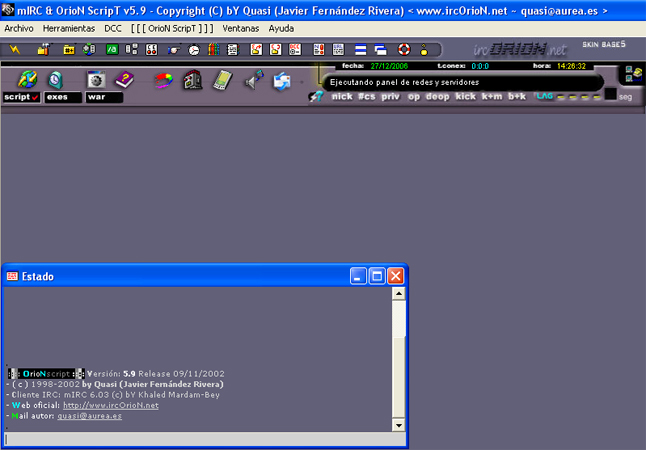Click the pointing hand finger icon
Viewport: 646px width, 450px height.
coord(173,50)
